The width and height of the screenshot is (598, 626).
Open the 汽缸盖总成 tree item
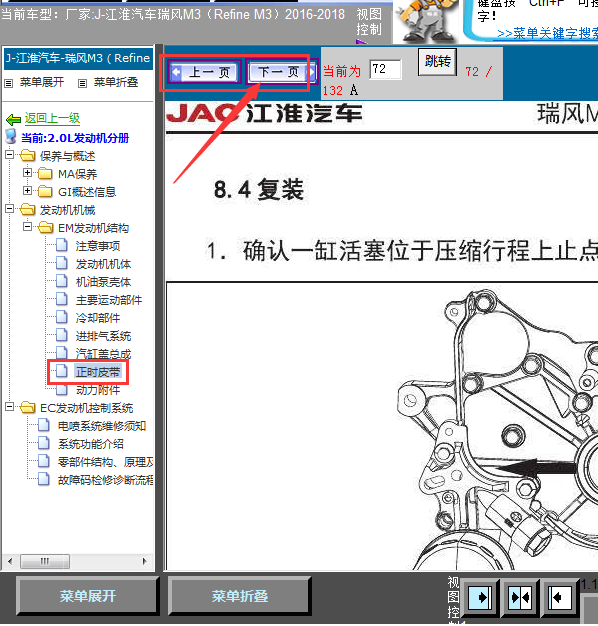coord(103,354)
